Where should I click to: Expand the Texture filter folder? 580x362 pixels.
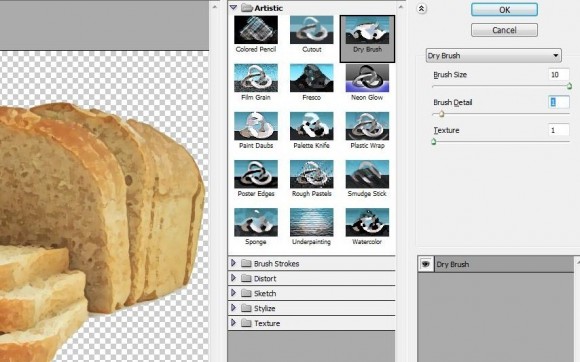tap(233, 322)
